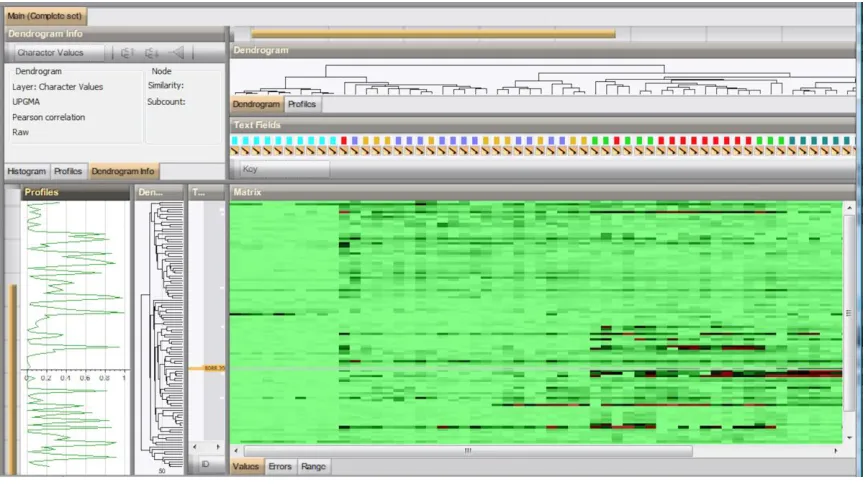
Task: Click the orange horizontal range bar above the Dendrogram
Action: 433,34
